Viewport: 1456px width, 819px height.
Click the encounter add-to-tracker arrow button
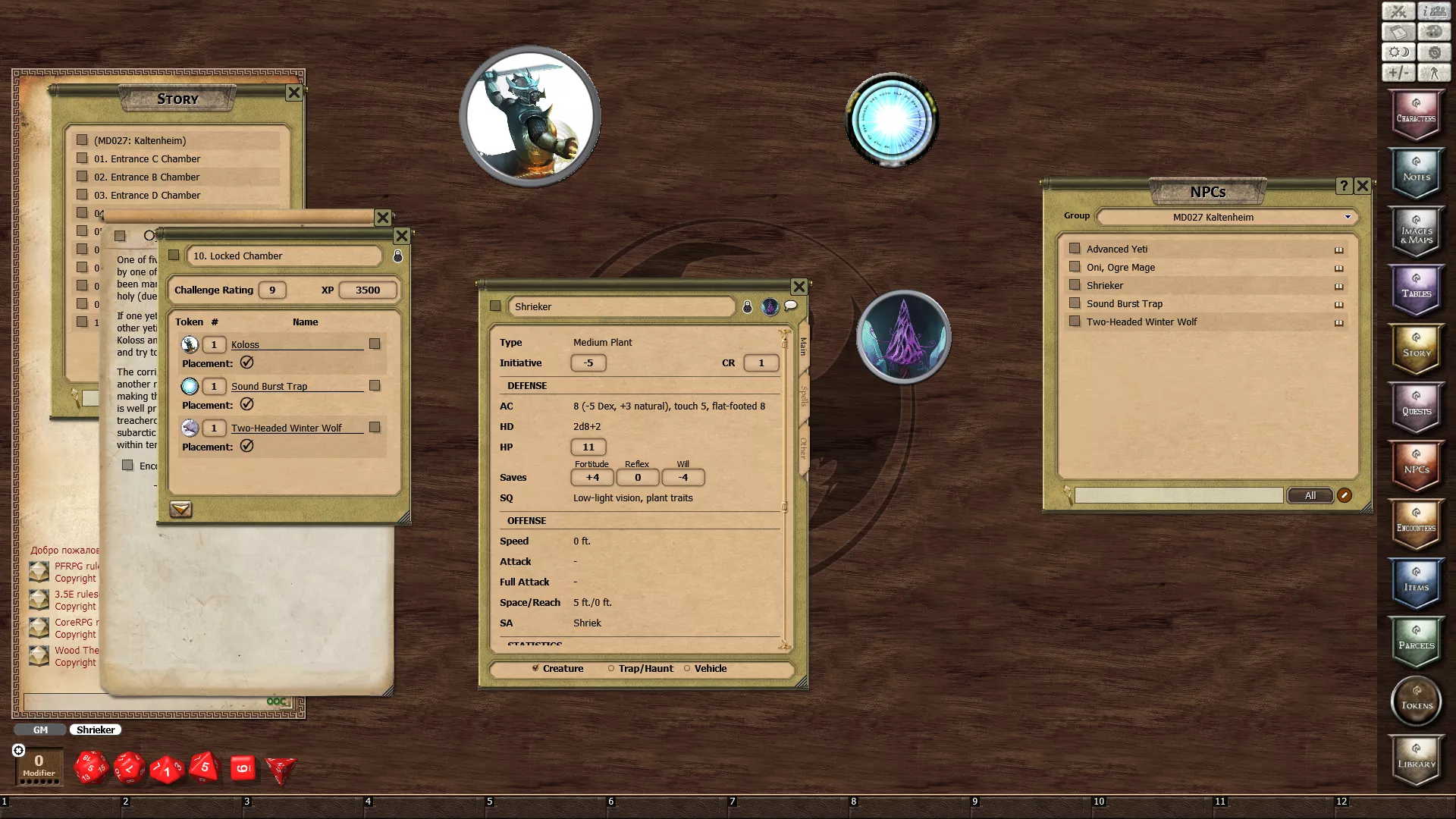pyautogui.click(x=180, y=509)
